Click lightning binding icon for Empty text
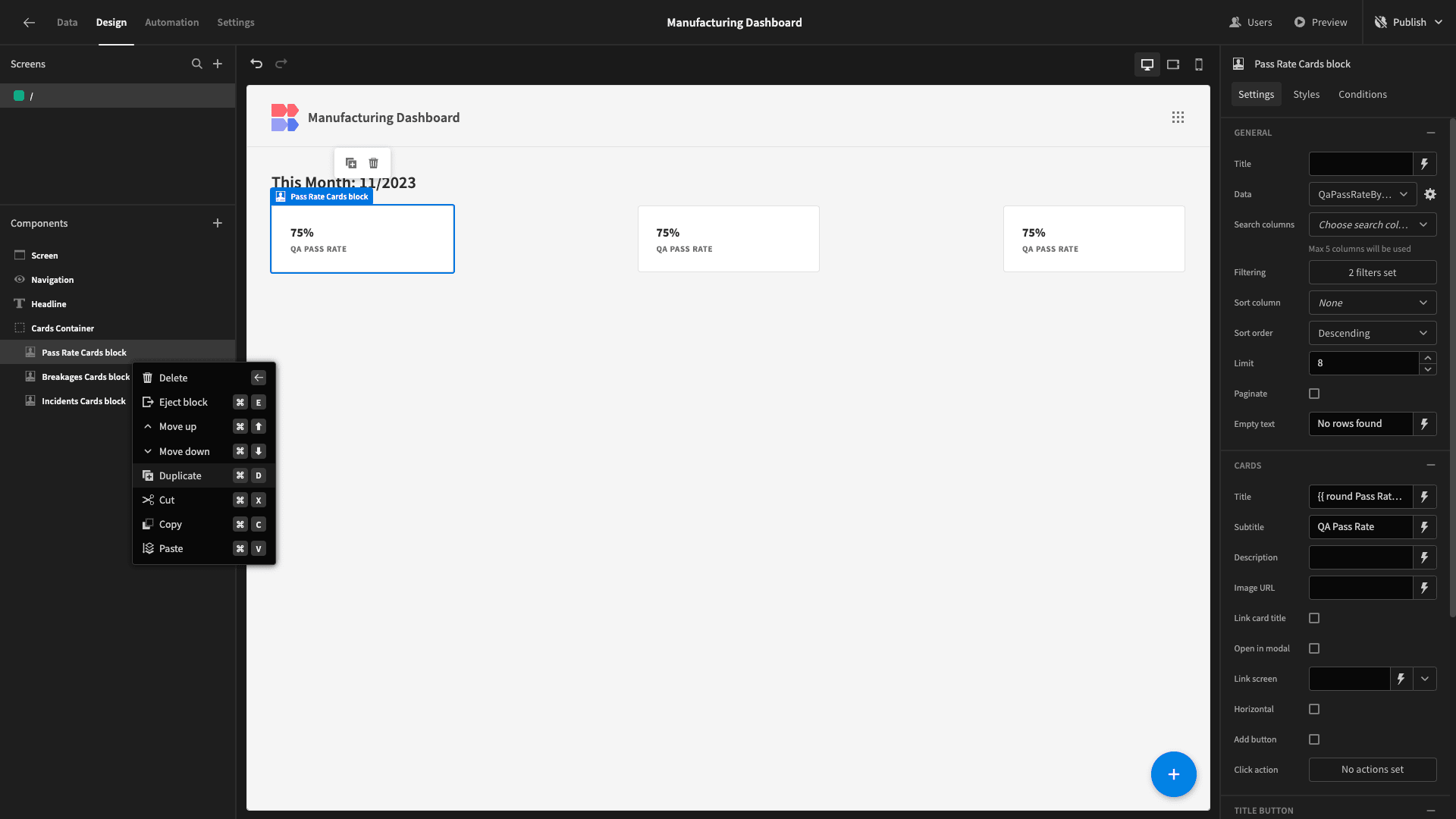Image resolution: width=1456 pixels, height=819 pixels. point(1425,424)
